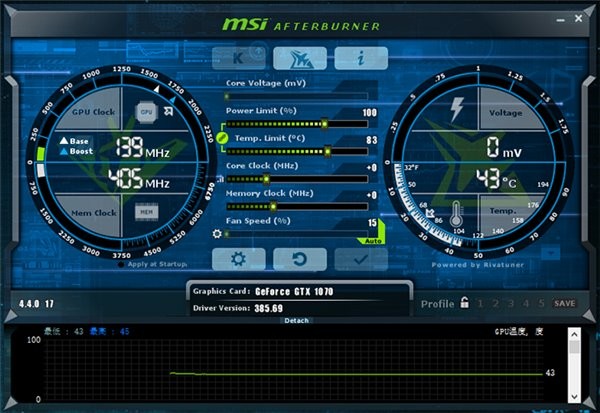Select profile slot 2
This screenshot has width=600, height=413.
point(496,304)
